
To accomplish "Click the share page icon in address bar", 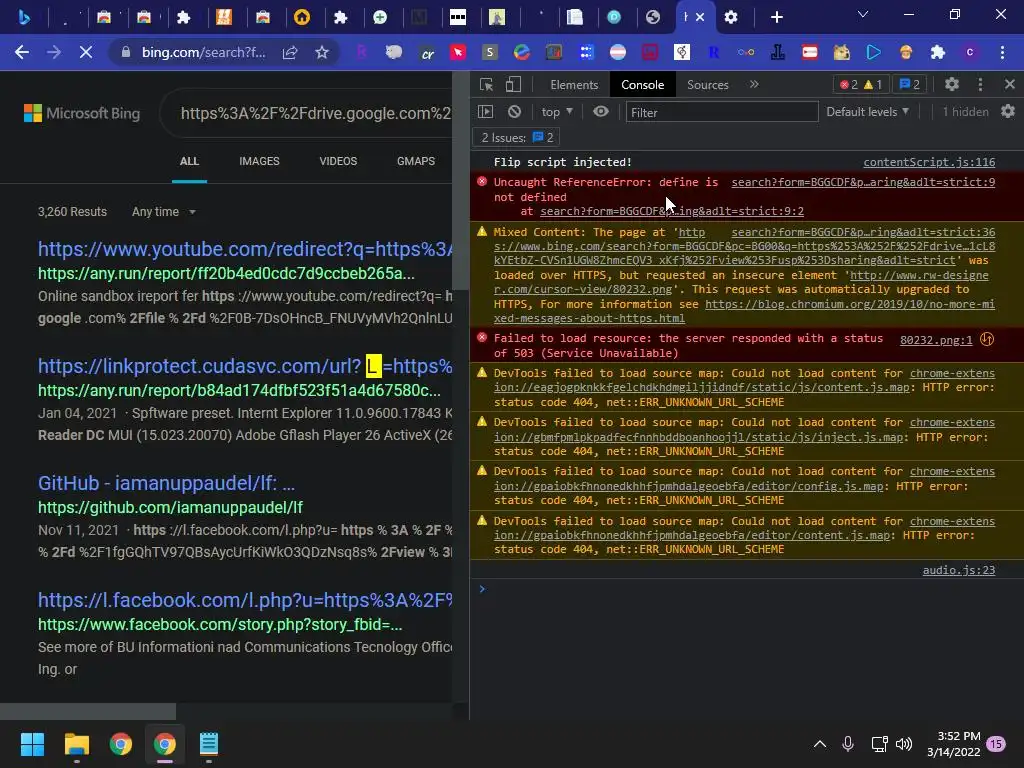I will tap(290, 52).
